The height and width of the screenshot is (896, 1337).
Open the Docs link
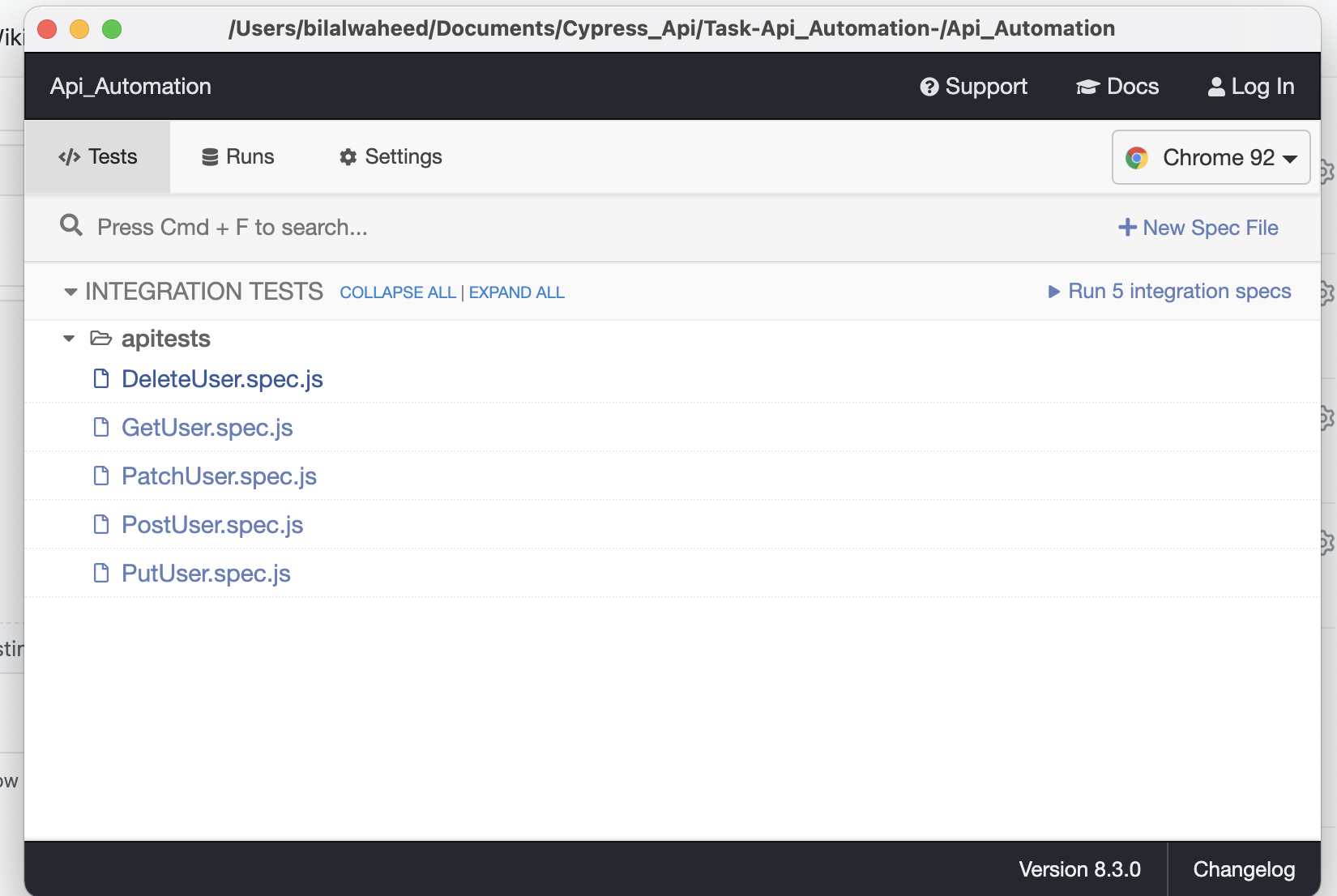(x=1117, y=87)
